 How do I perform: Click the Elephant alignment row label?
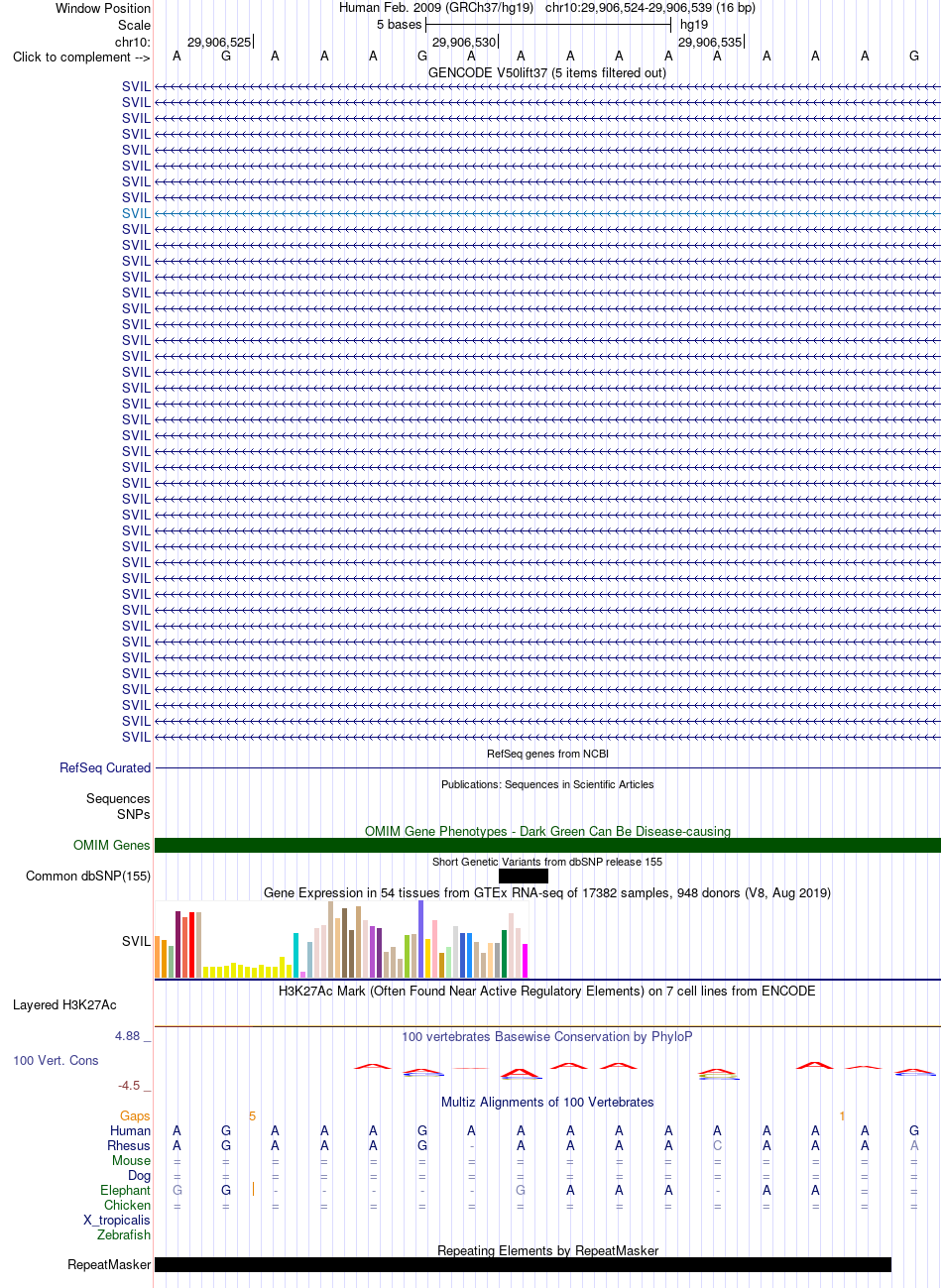tap(125, 1190)
